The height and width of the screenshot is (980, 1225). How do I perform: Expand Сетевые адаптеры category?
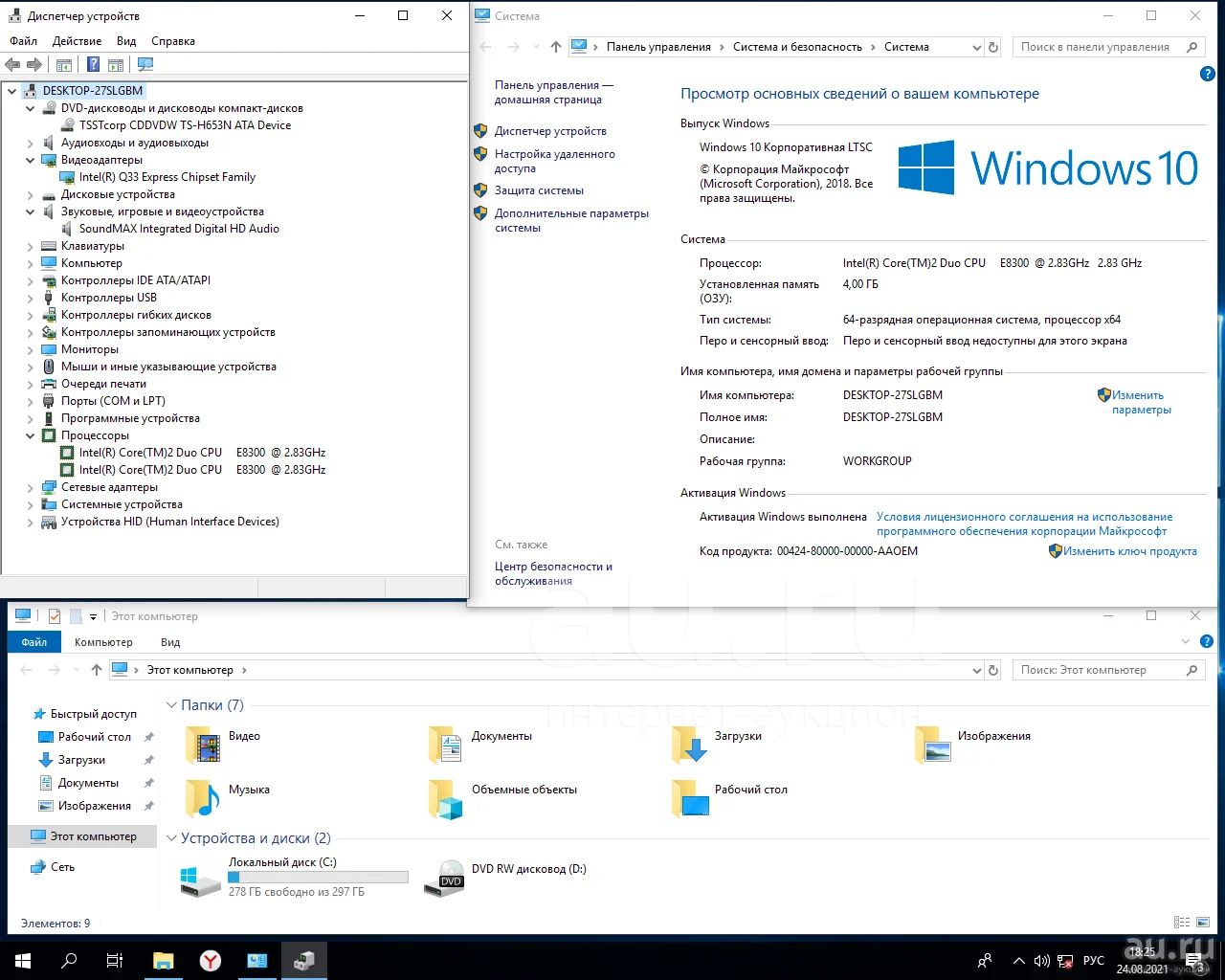coord(31,487)
